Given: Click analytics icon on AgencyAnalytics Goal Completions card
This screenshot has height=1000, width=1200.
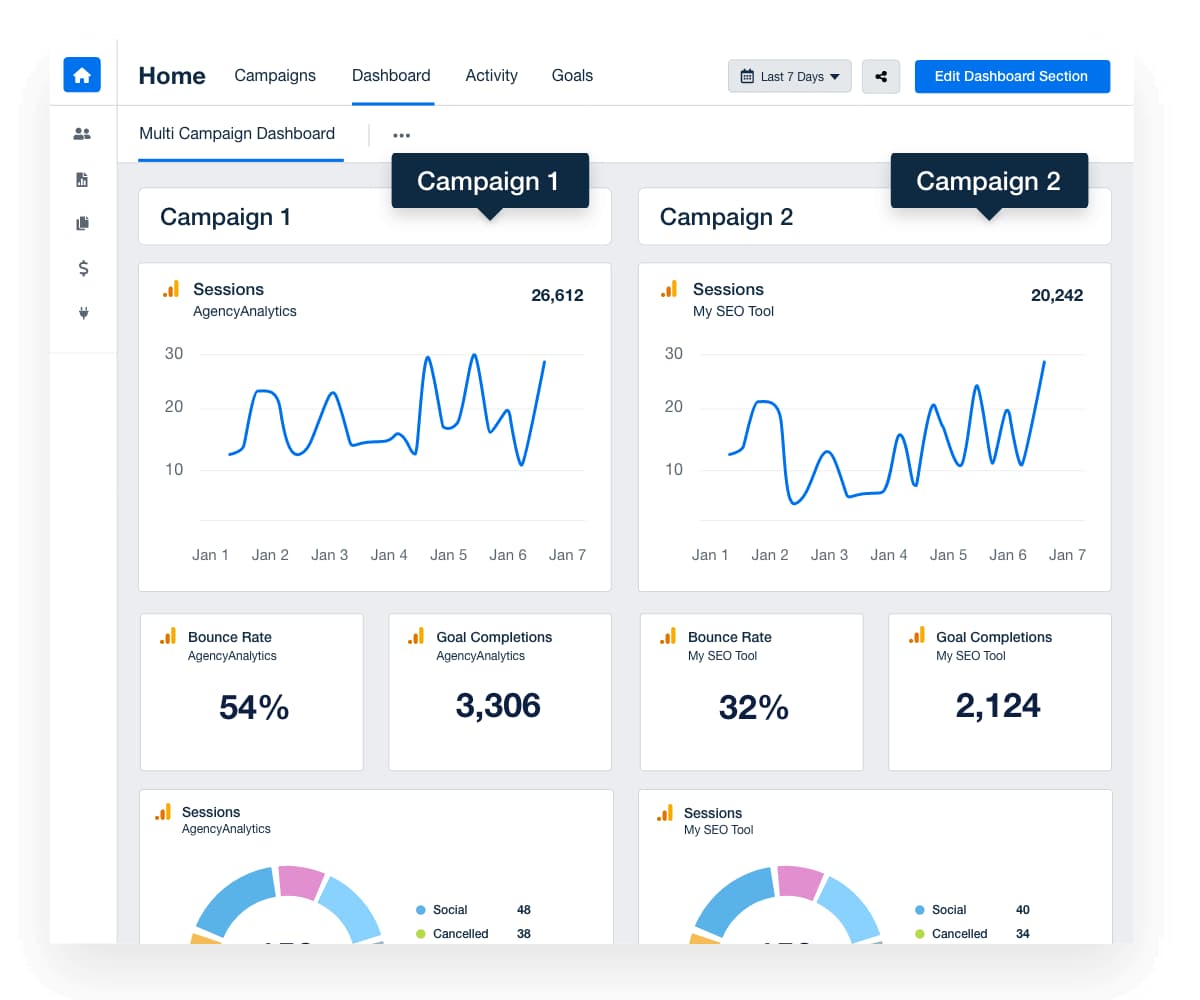Looking at the screenshot, I should (x=416, y=636).
